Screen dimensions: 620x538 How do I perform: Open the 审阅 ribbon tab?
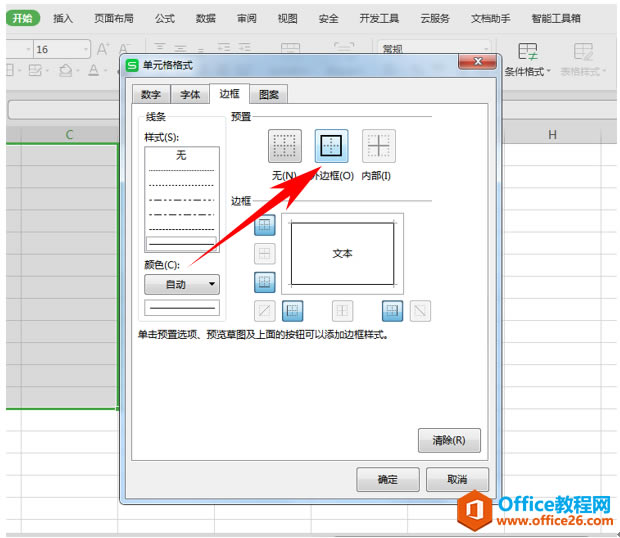coord(247,18)
